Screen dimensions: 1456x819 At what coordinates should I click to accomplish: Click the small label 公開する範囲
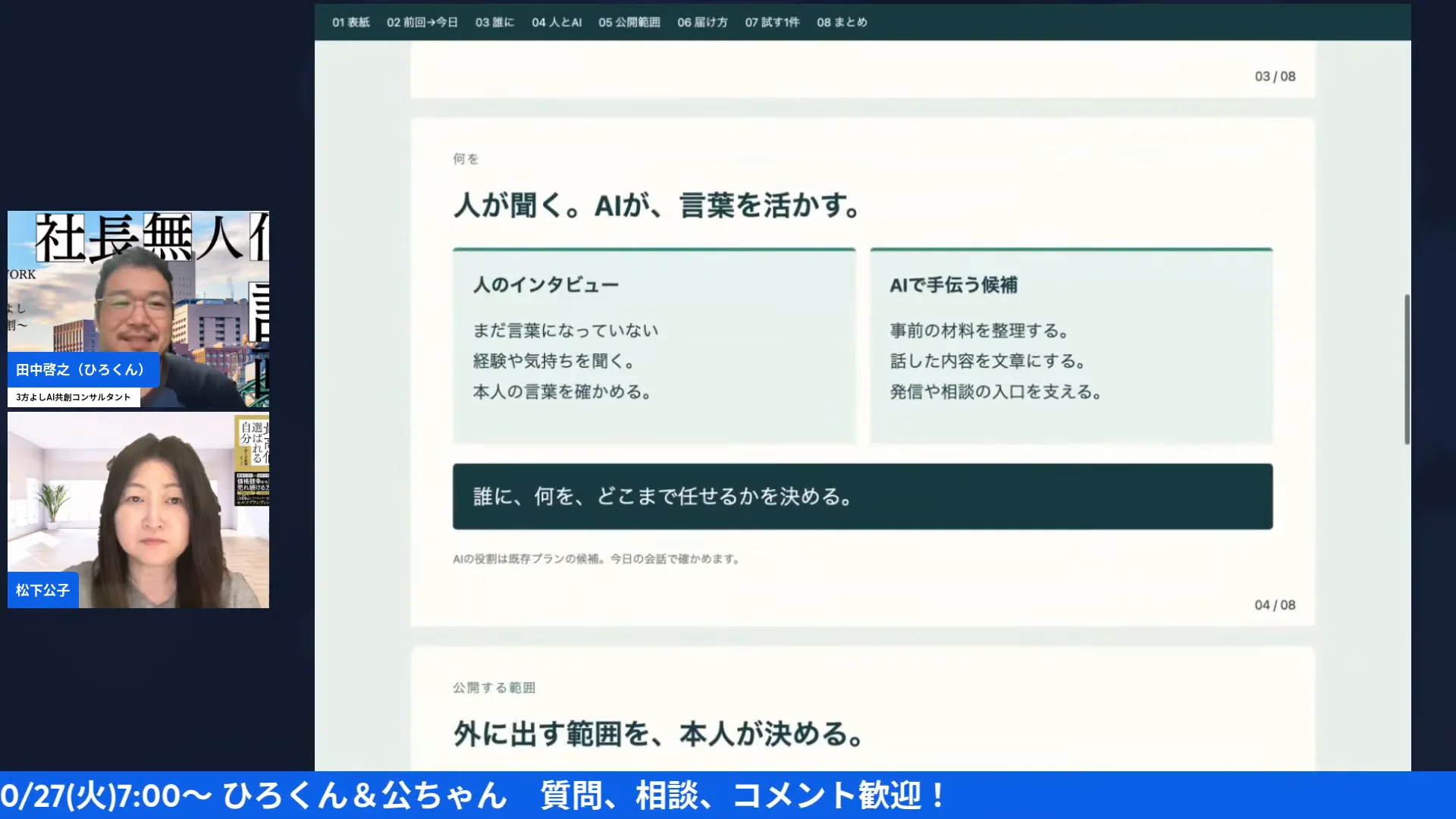494,688
